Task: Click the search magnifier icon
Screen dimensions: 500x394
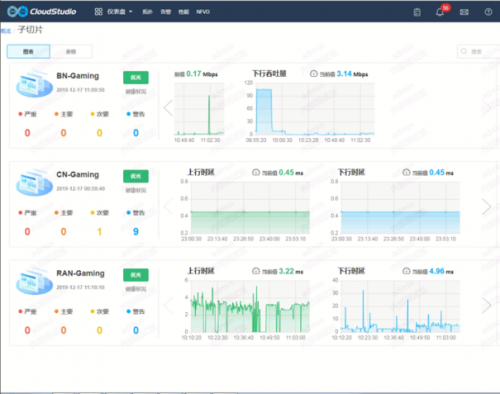Action: point(464,51)
